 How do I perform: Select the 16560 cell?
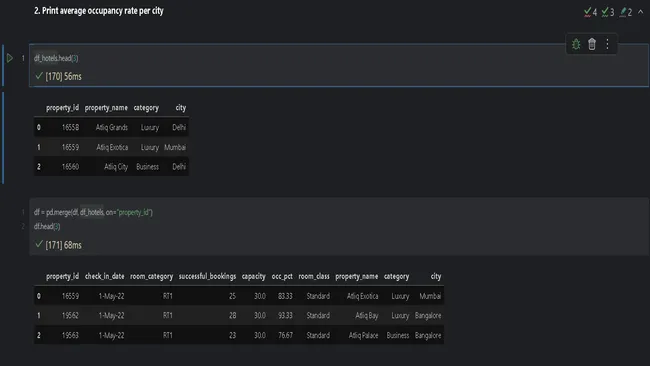pyautogui.click(x=70, y=167)
